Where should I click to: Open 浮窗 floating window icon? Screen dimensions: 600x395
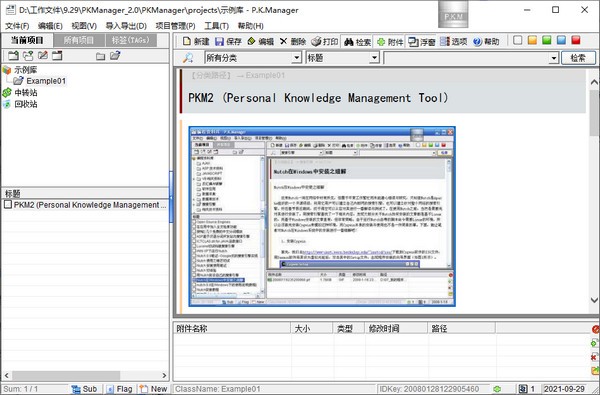pos(413,42)
